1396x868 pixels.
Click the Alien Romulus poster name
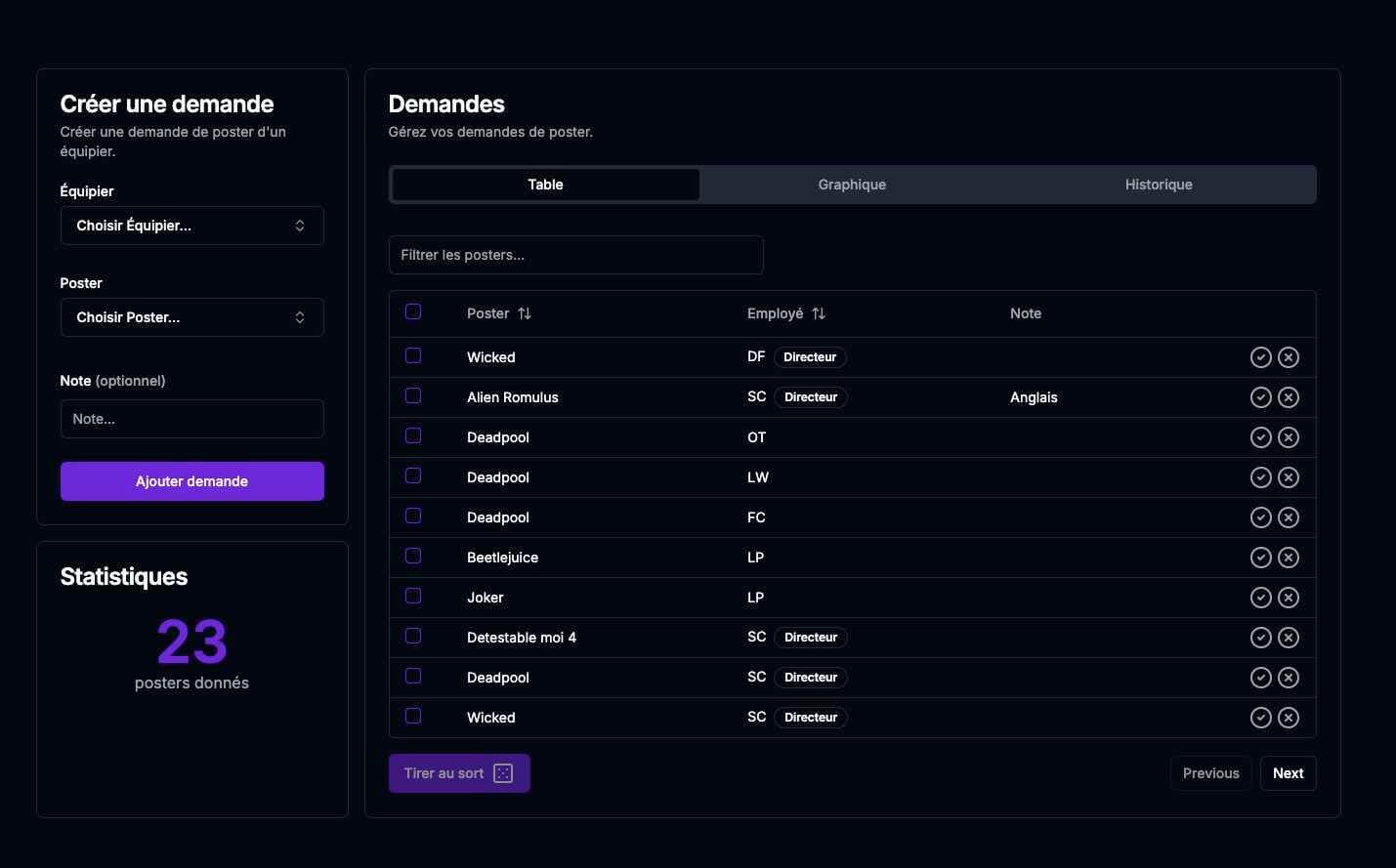(513, 397)
